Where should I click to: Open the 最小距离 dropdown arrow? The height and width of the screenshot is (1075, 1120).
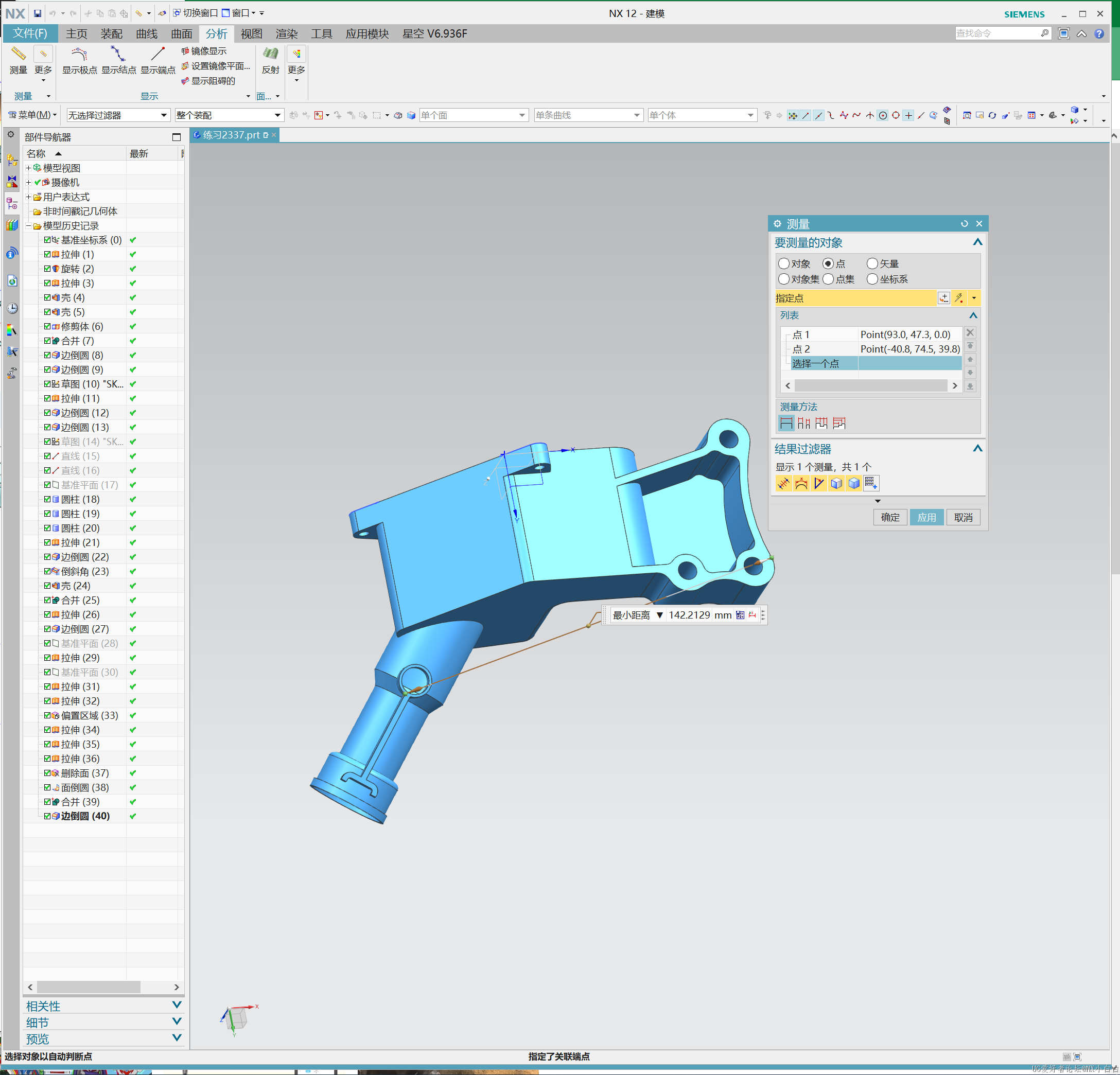click(659, 615)
